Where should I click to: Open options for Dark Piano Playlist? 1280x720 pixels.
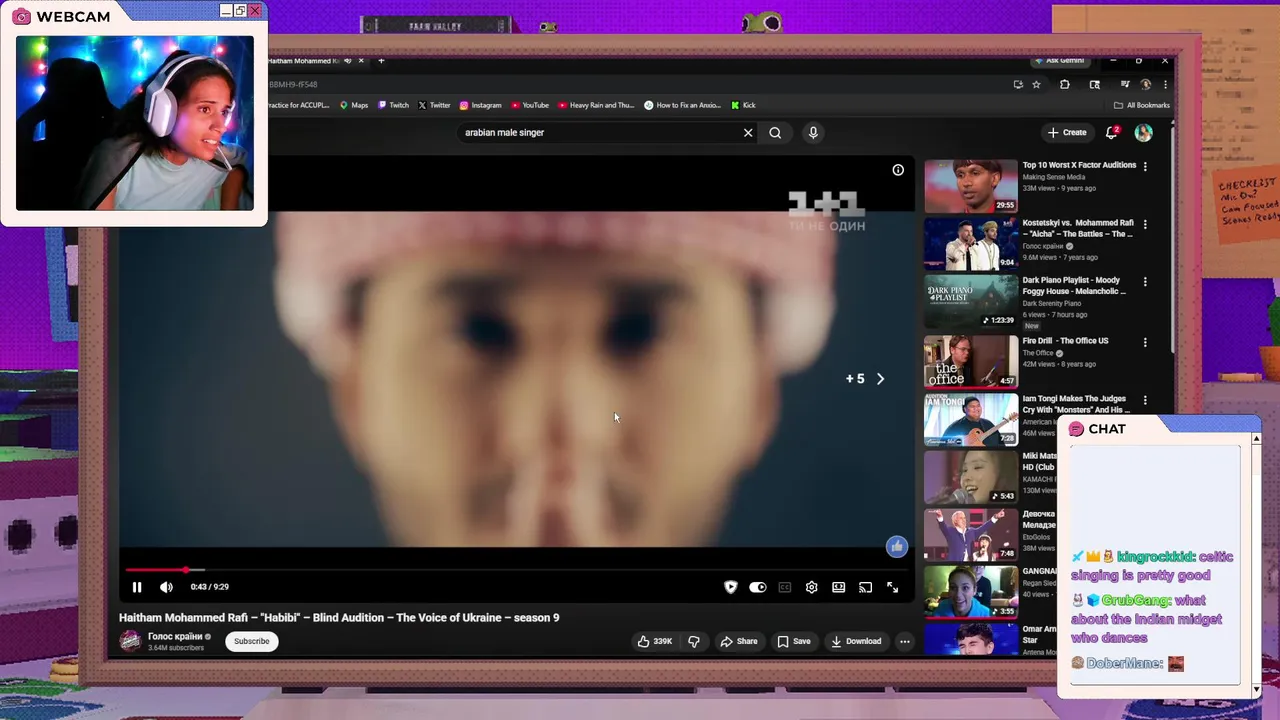1145,282
